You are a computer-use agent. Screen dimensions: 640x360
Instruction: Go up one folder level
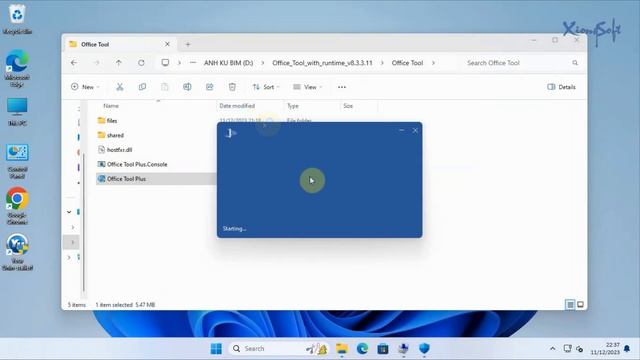118,63
